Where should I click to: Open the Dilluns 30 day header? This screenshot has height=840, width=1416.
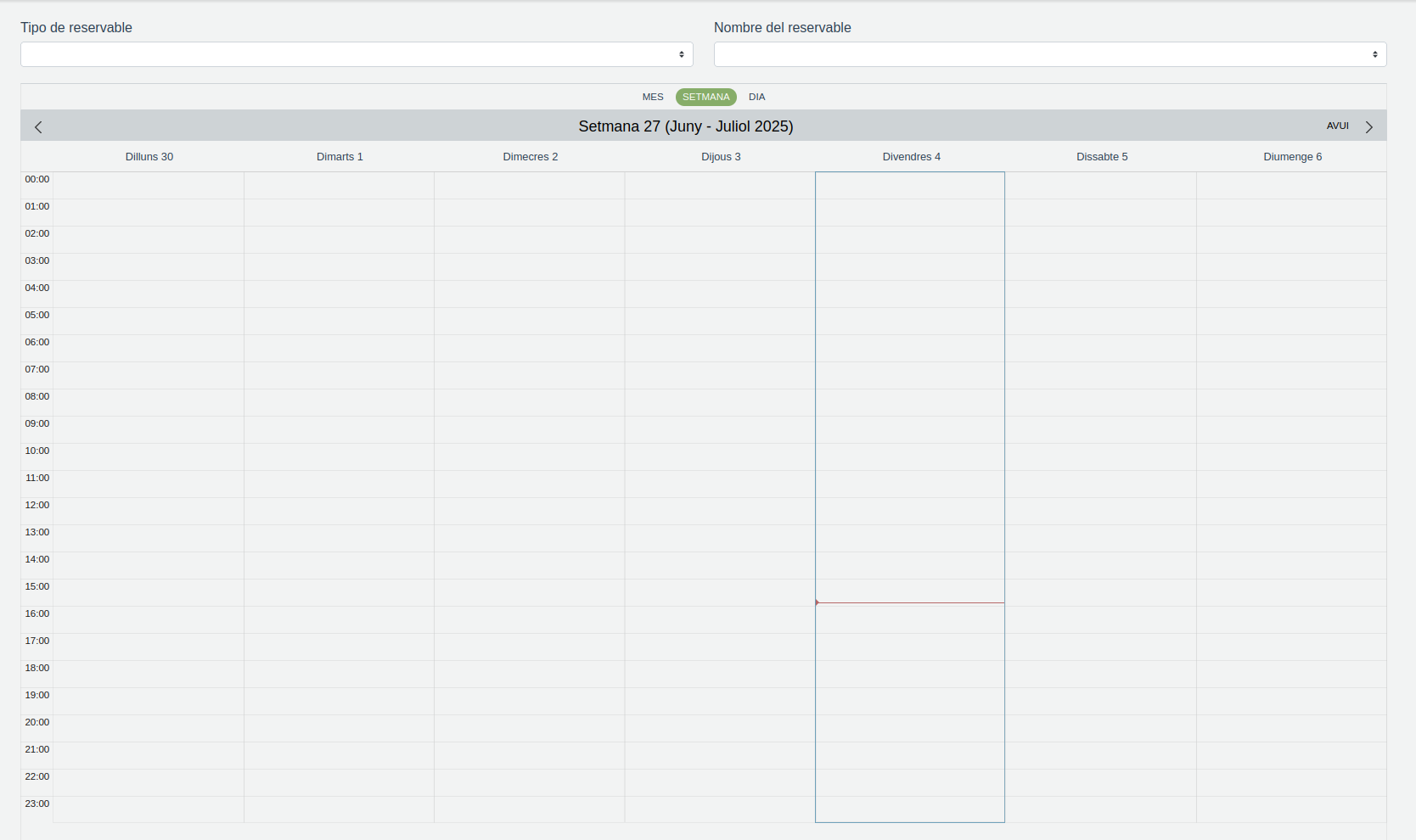click(x=149, y=157)
